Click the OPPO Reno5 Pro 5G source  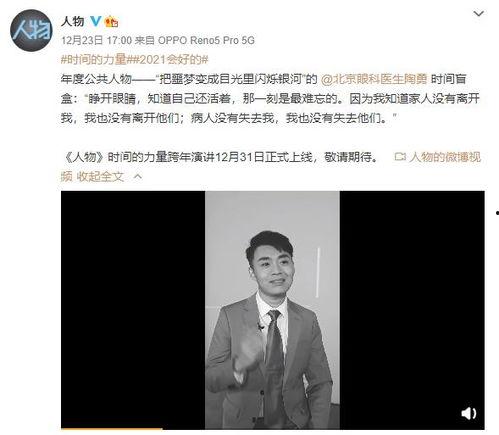(206, 40)
